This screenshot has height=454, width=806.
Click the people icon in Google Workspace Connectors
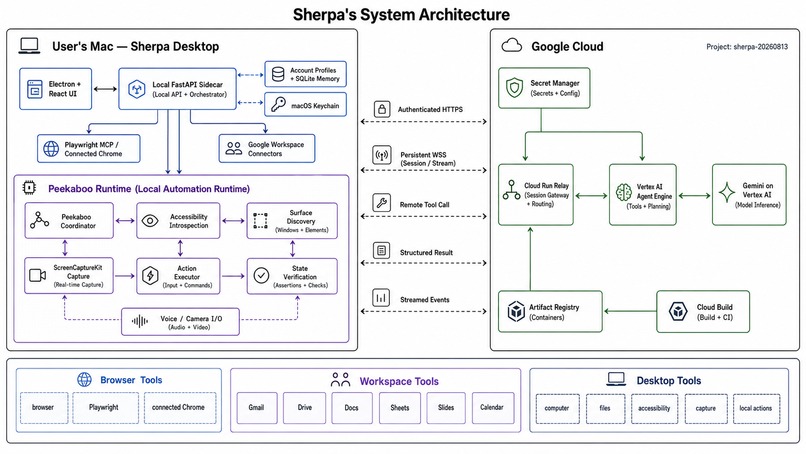tap(234, 149)
